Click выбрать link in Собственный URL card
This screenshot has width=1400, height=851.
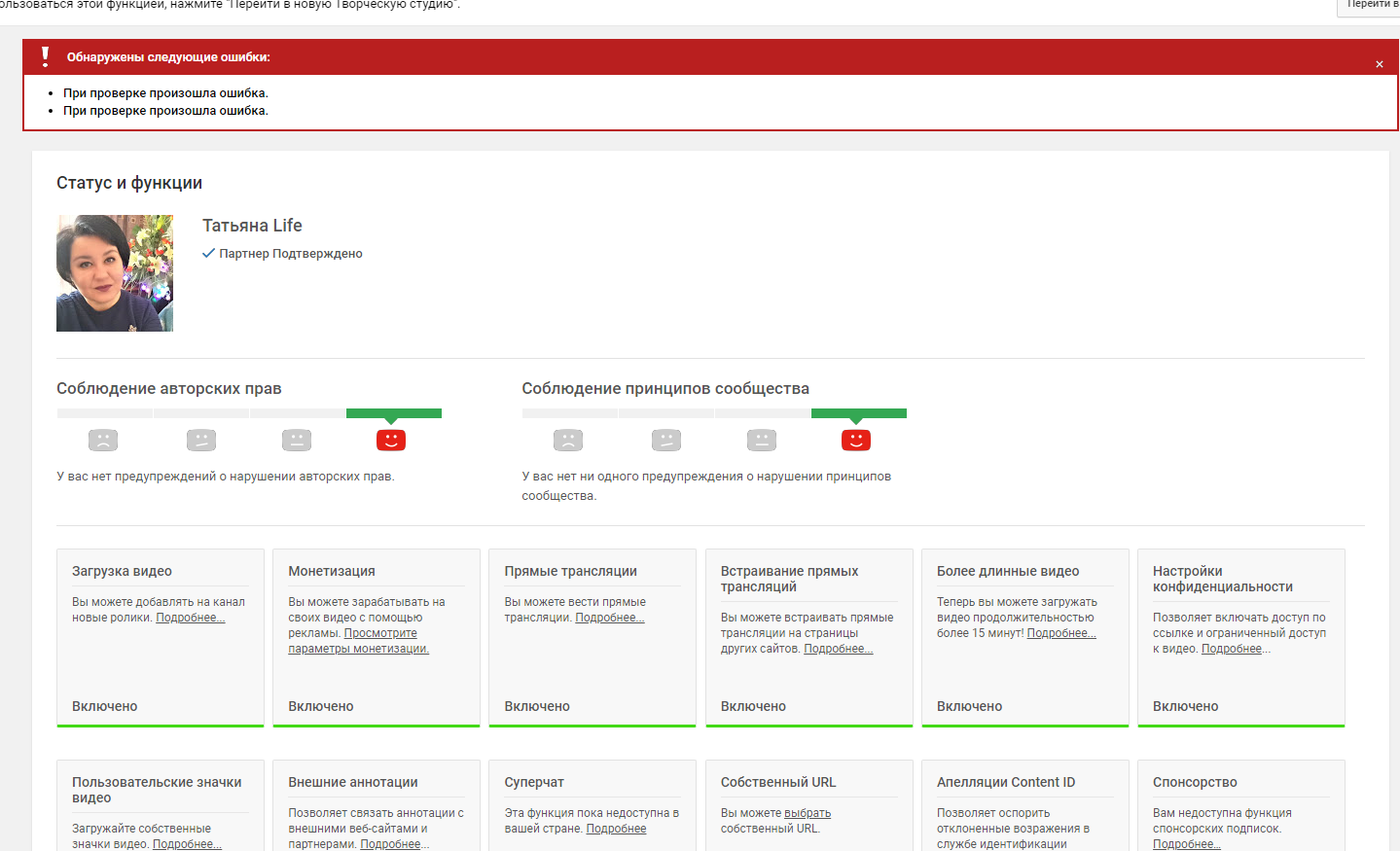pyautogui.click(x=808, y=813)
